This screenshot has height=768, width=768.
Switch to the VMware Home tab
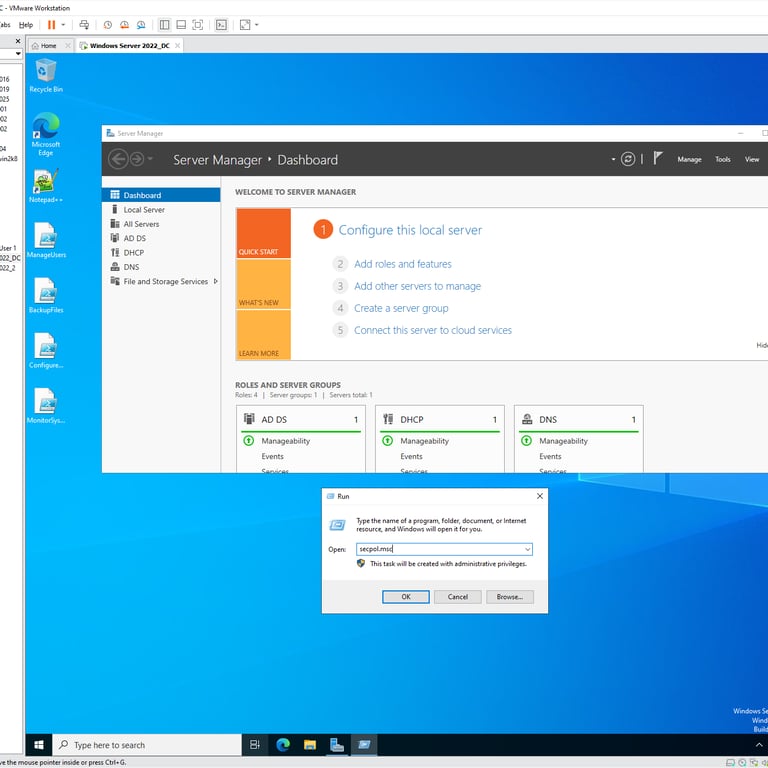click(48, 46)
